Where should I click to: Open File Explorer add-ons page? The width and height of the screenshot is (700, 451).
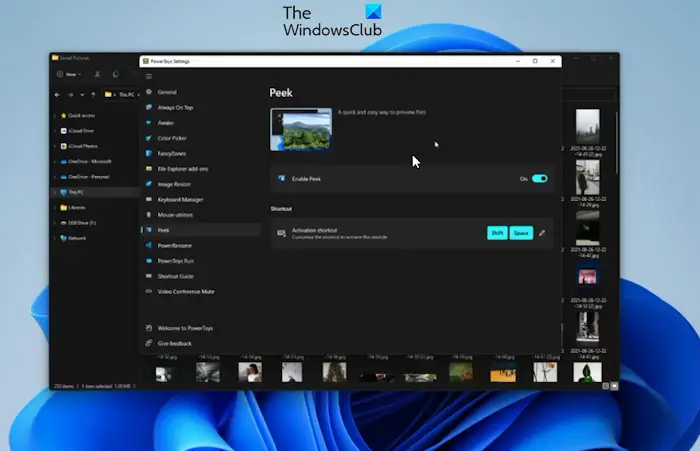[183, 169]
